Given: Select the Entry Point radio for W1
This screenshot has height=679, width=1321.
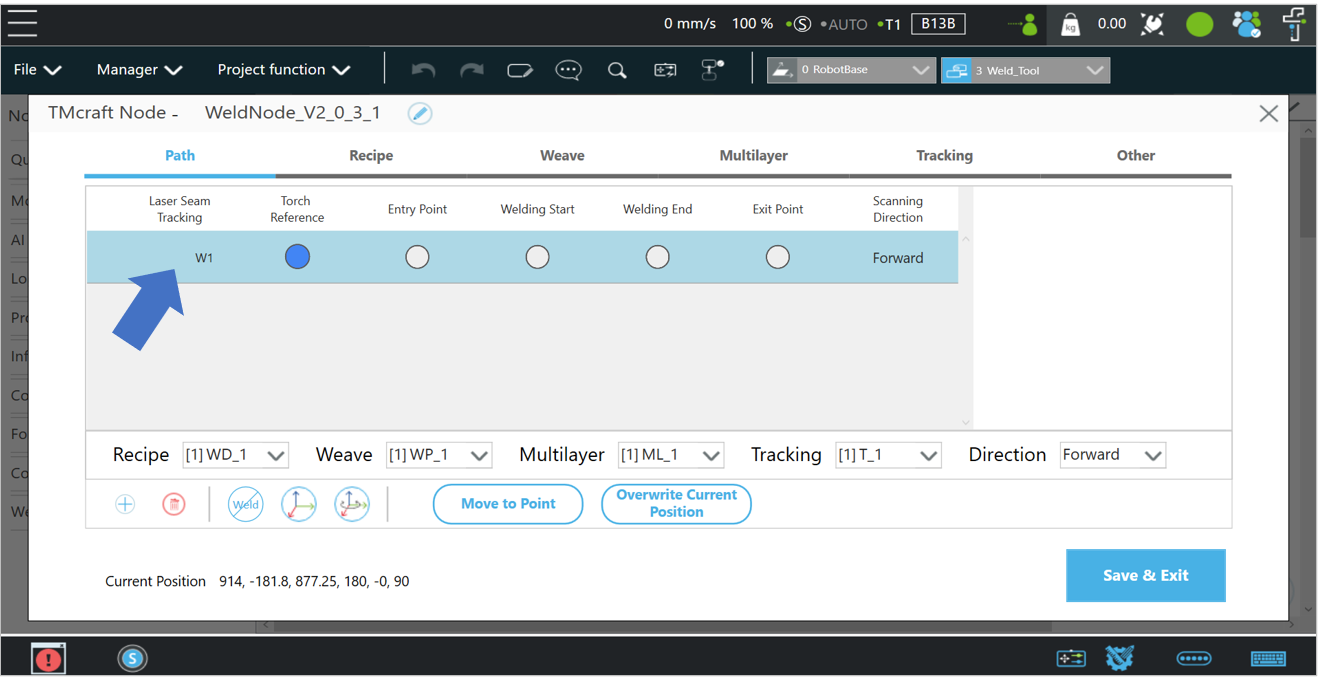Looking at the screenshot, I should 417,257.
